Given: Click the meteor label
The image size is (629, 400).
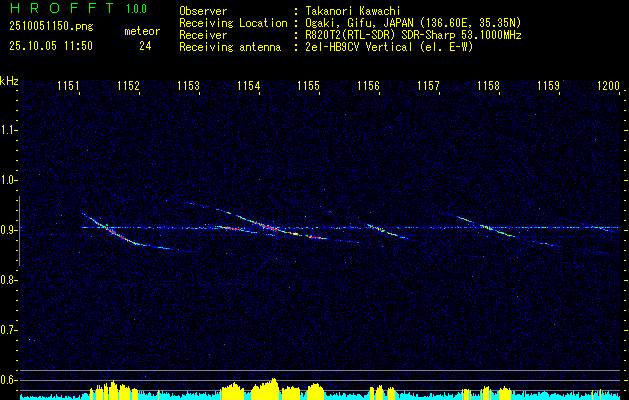Looking at the screenshot, I should click(x=142, y=31).
